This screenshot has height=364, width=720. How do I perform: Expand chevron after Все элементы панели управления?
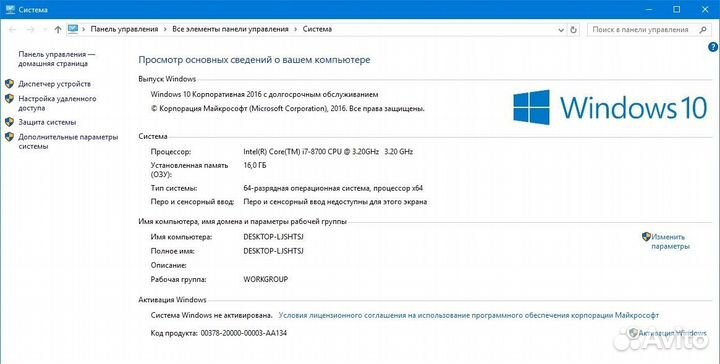click(296, 29)
